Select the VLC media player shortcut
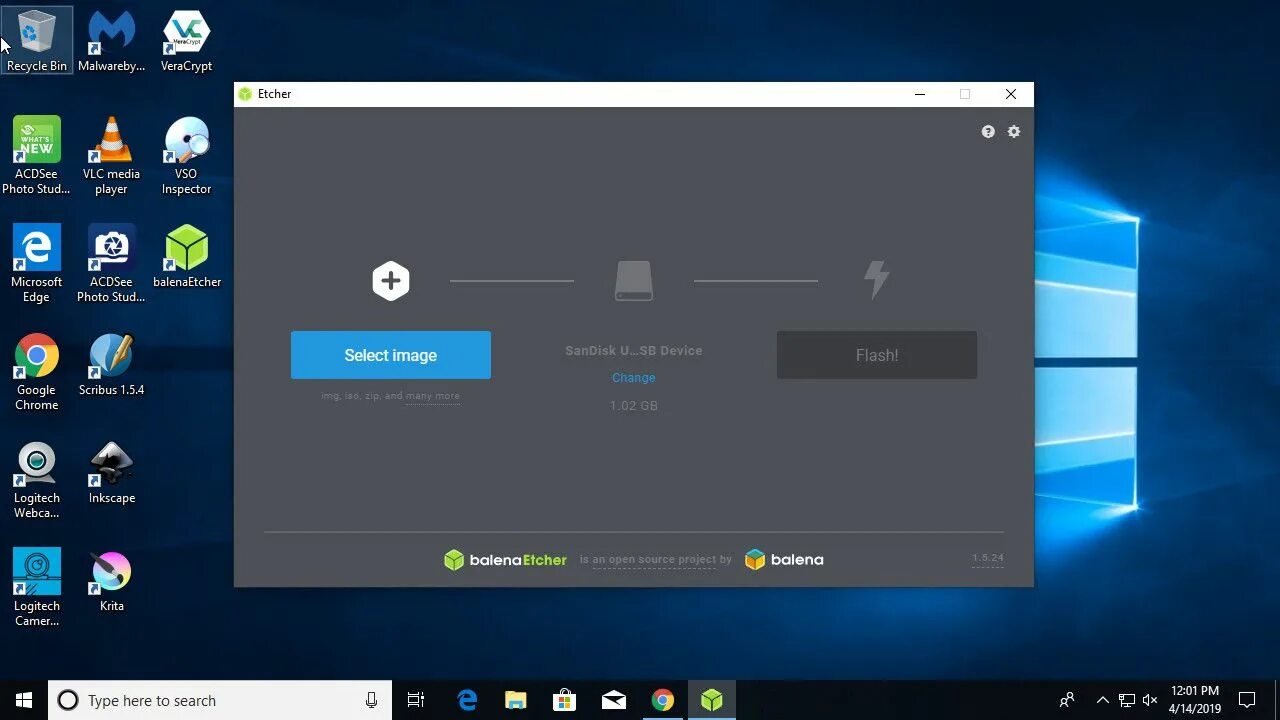 click(112, 156)
